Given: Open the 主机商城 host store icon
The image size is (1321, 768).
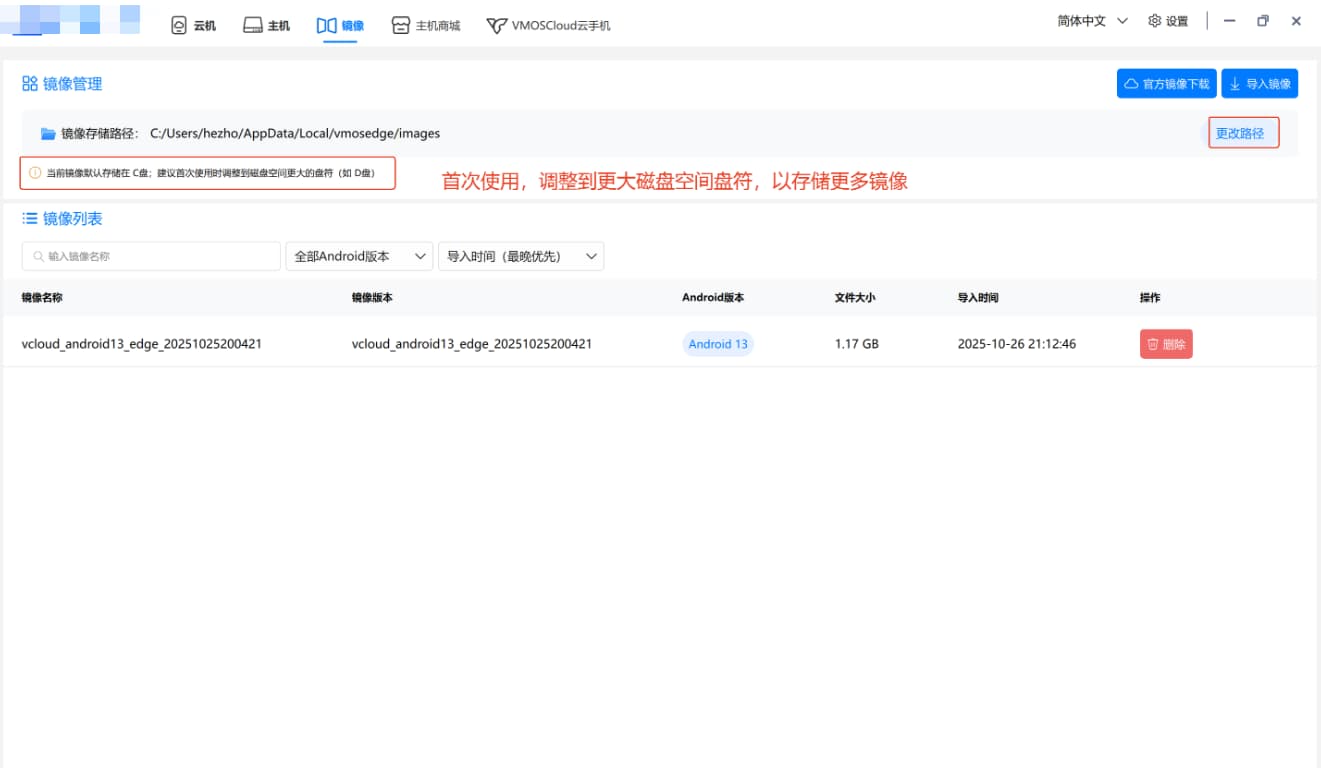Looking at the screenshot, I should (x=402, y=25).
